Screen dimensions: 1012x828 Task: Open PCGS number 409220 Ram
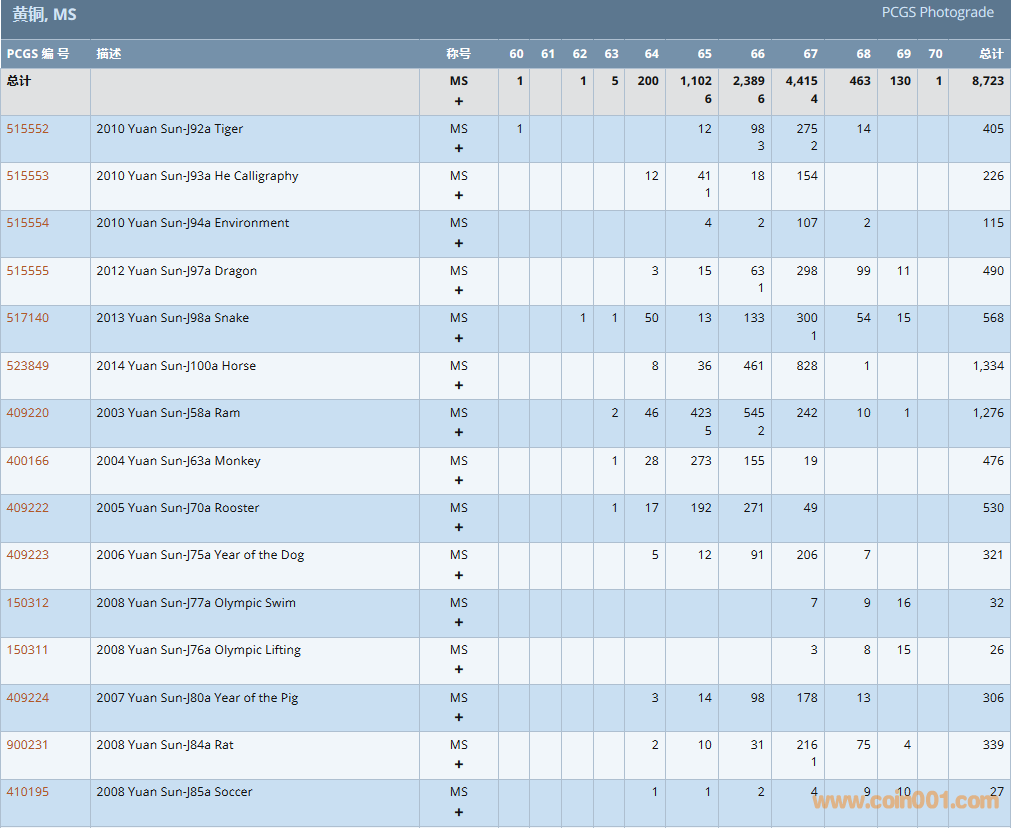pyautogui.click(x=28, y=413)
